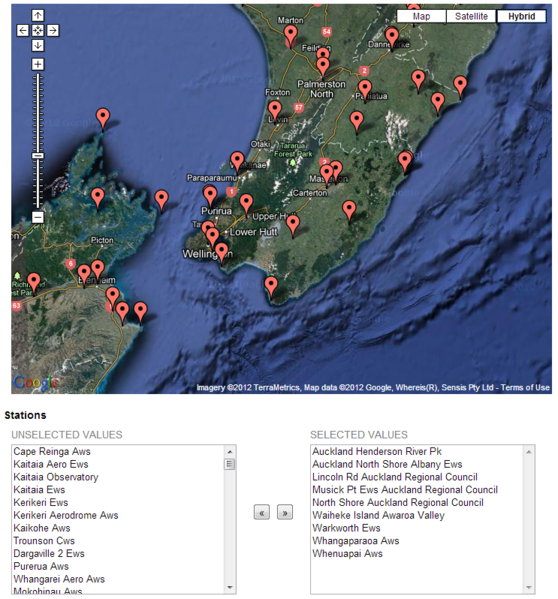
Task: Switch to Map view
Action: pos(421,16)
